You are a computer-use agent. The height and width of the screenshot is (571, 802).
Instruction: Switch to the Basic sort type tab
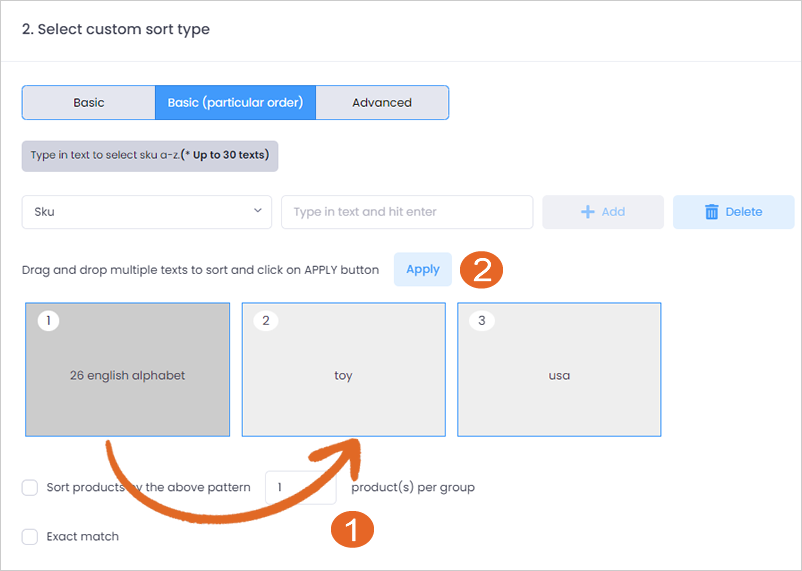[x=88, y=102]
